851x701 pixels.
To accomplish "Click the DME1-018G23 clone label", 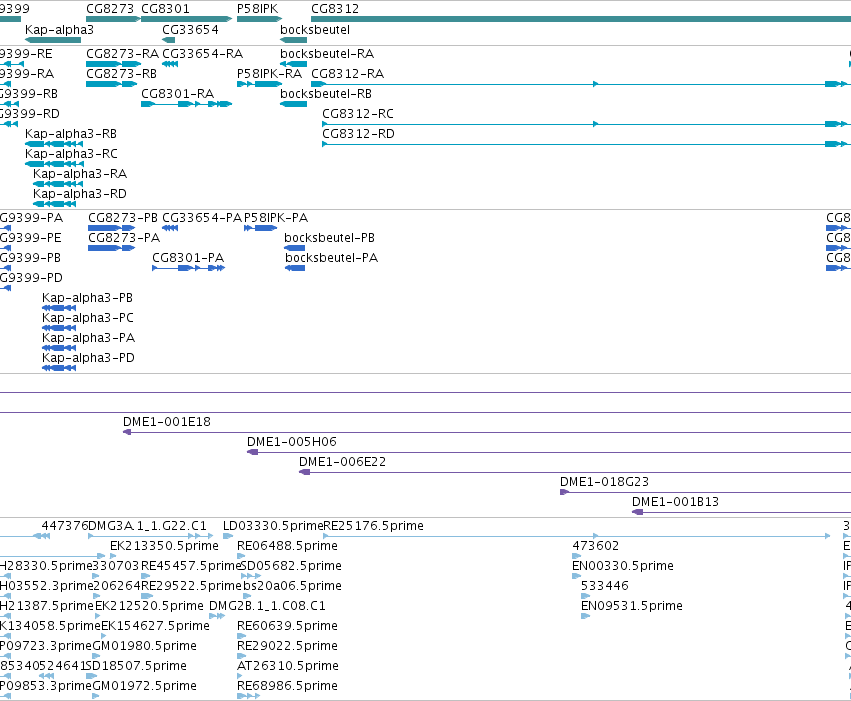I will (x=604, y=482).
